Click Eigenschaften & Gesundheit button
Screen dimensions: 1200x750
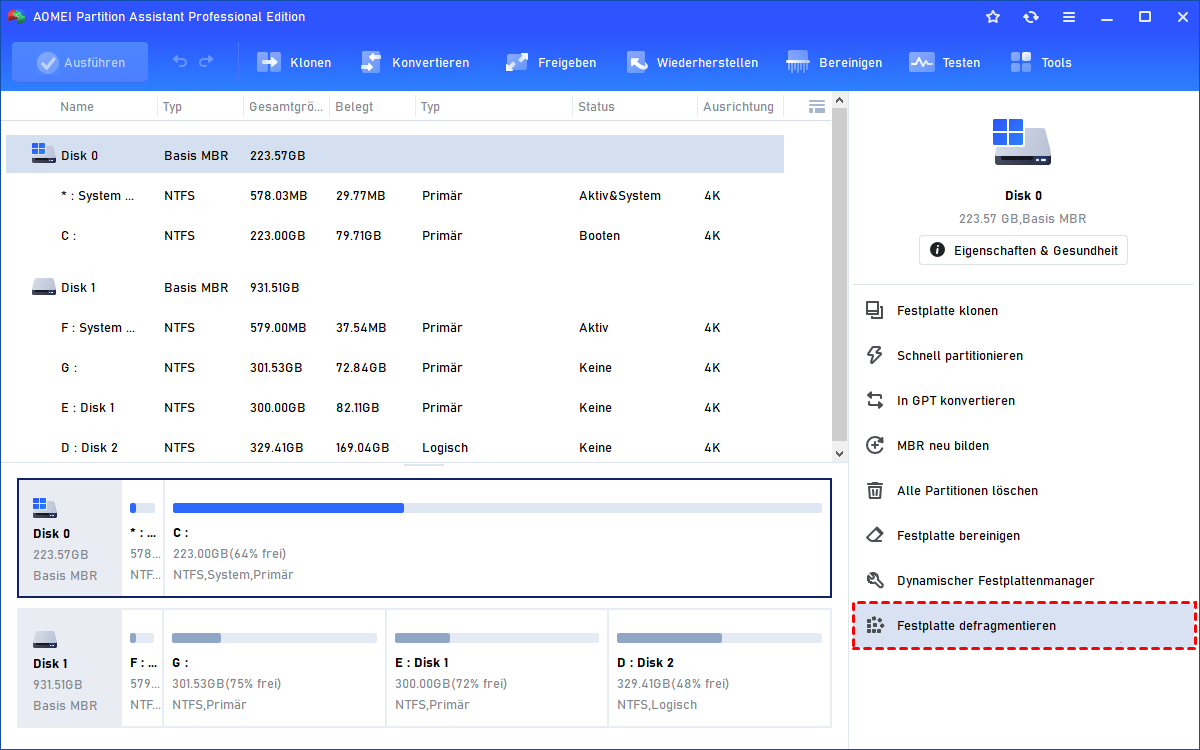pyautogui.click(x=1023, y=250)
